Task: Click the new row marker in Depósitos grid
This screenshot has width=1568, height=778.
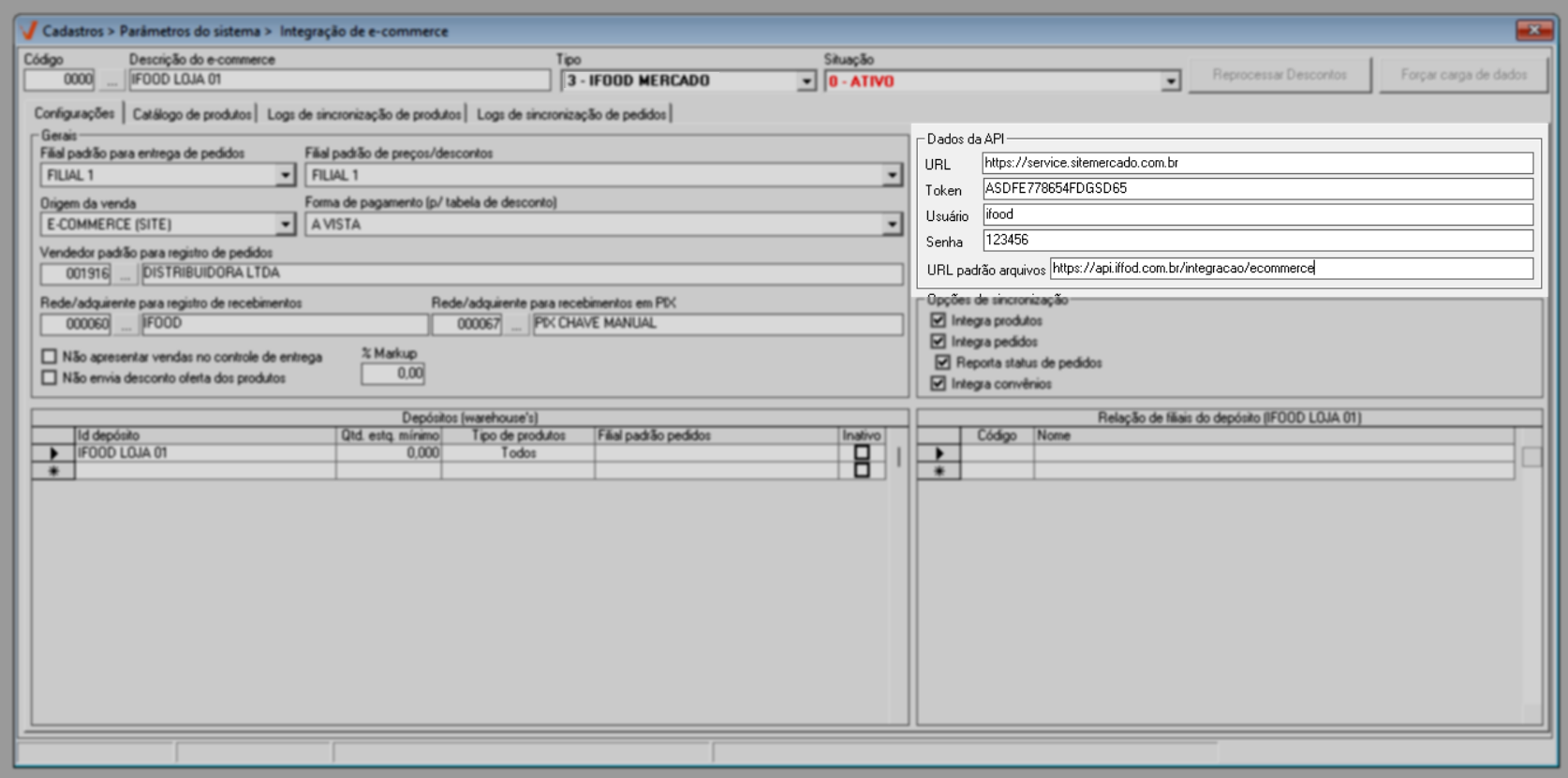Action: (x=53, y=471)
